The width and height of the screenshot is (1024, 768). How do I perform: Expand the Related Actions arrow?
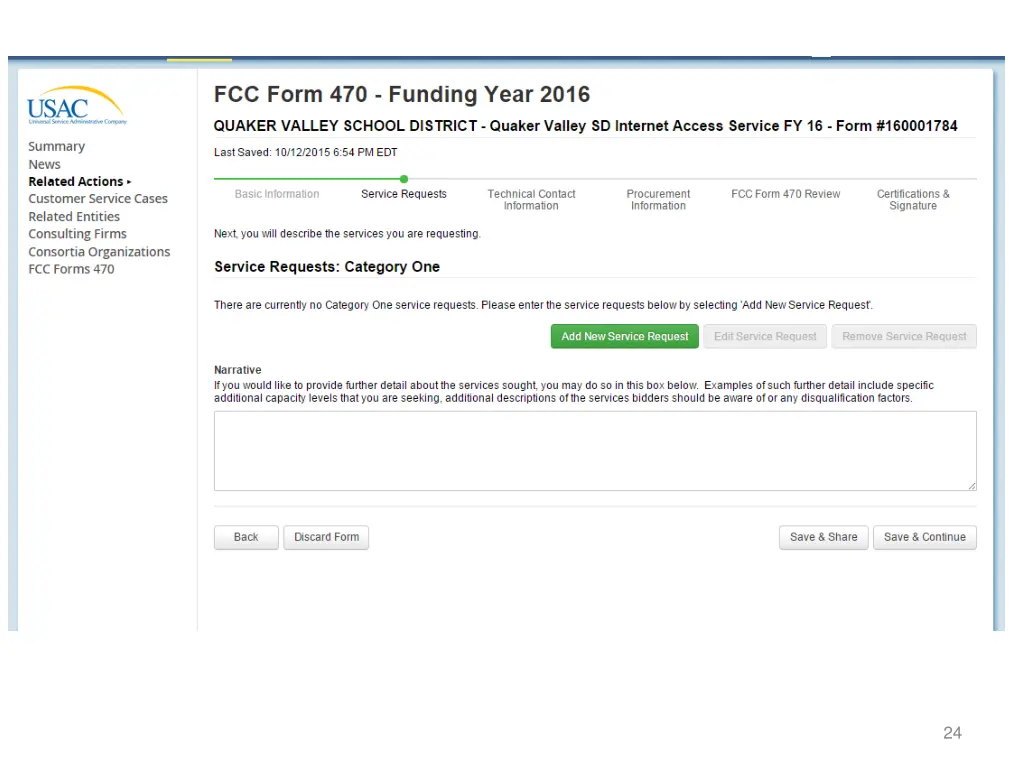pyautogui.click(x=129, y=182)
